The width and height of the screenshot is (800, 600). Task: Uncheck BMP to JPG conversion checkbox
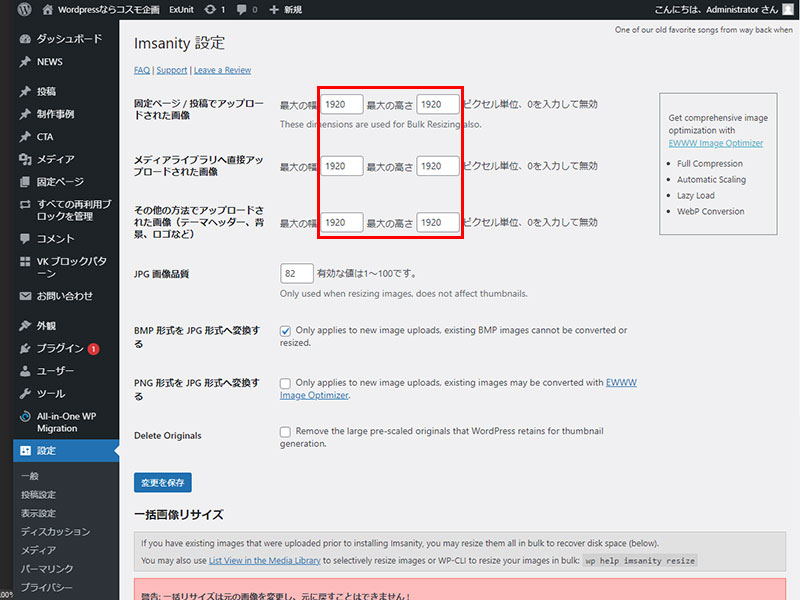286,330
